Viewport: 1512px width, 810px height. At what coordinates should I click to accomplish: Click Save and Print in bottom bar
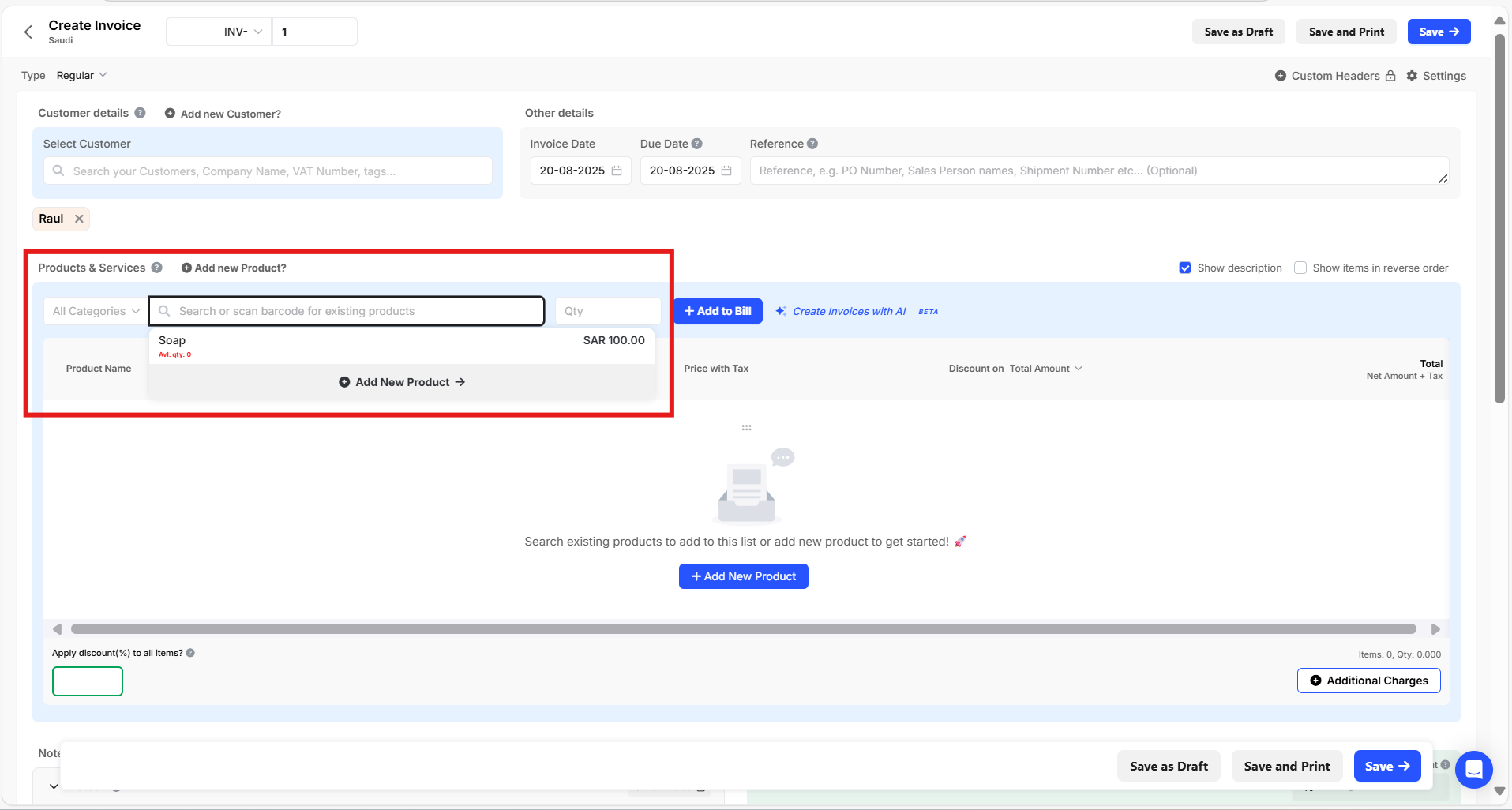1287,766
